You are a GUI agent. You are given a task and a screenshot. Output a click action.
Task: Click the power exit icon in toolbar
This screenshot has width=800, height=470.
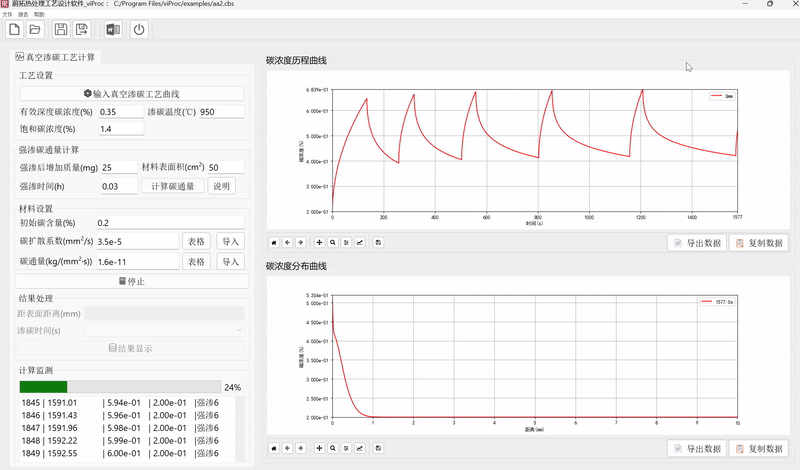point(139,30)
